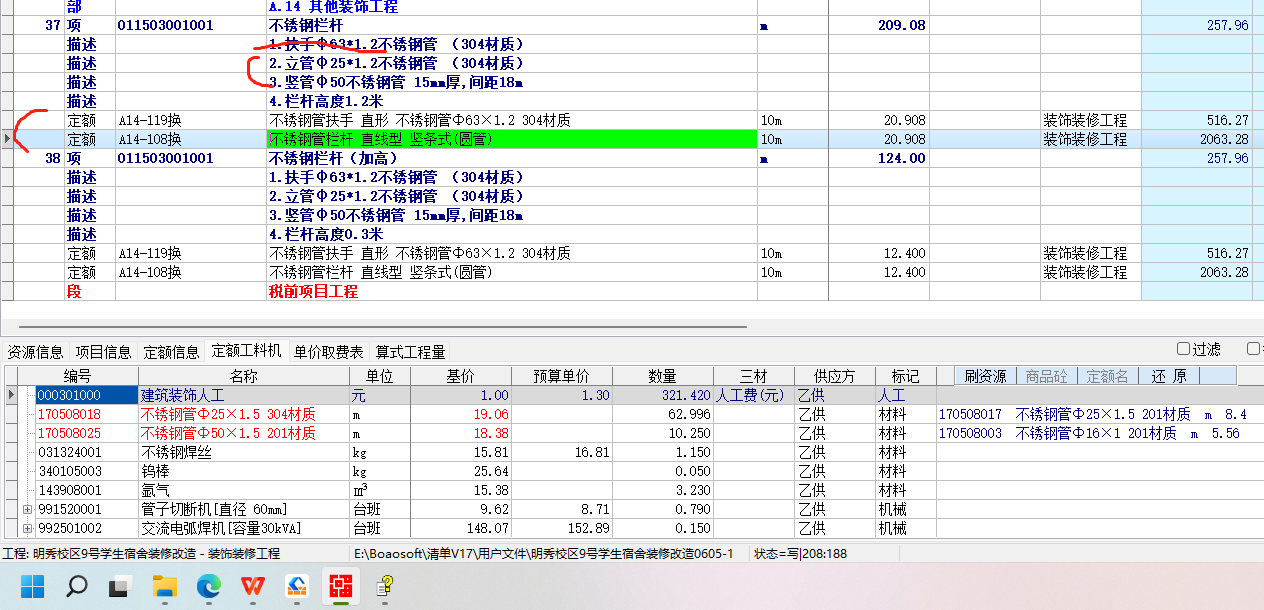Open Task View from the taskbar

coord(121,587)
